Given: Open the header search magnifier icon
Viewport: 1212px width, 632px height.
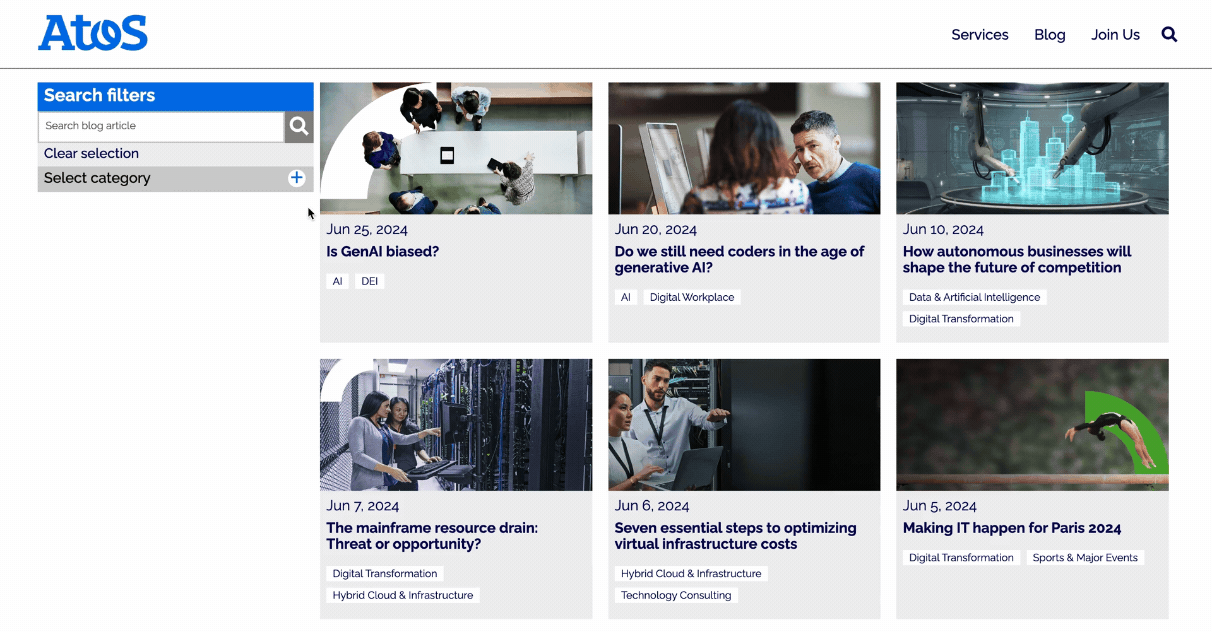Looking at the screenshot, I should tap(1169, 34).
